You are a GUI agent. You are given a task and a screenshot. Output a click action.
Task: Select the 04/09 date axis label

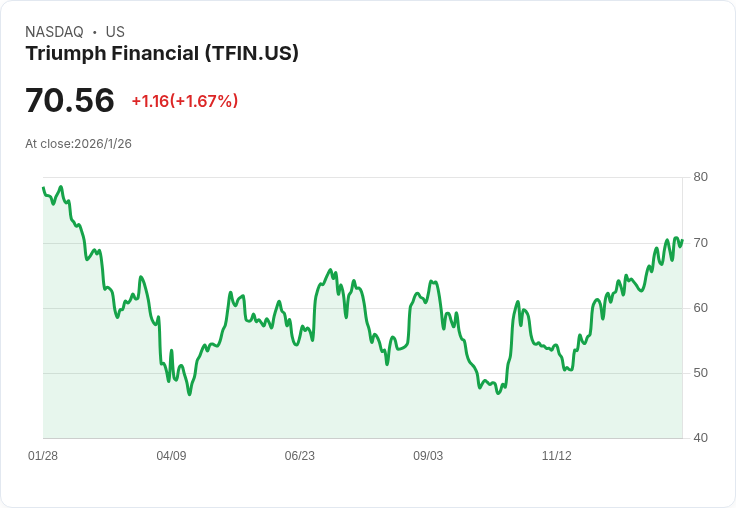pos(171,456)
